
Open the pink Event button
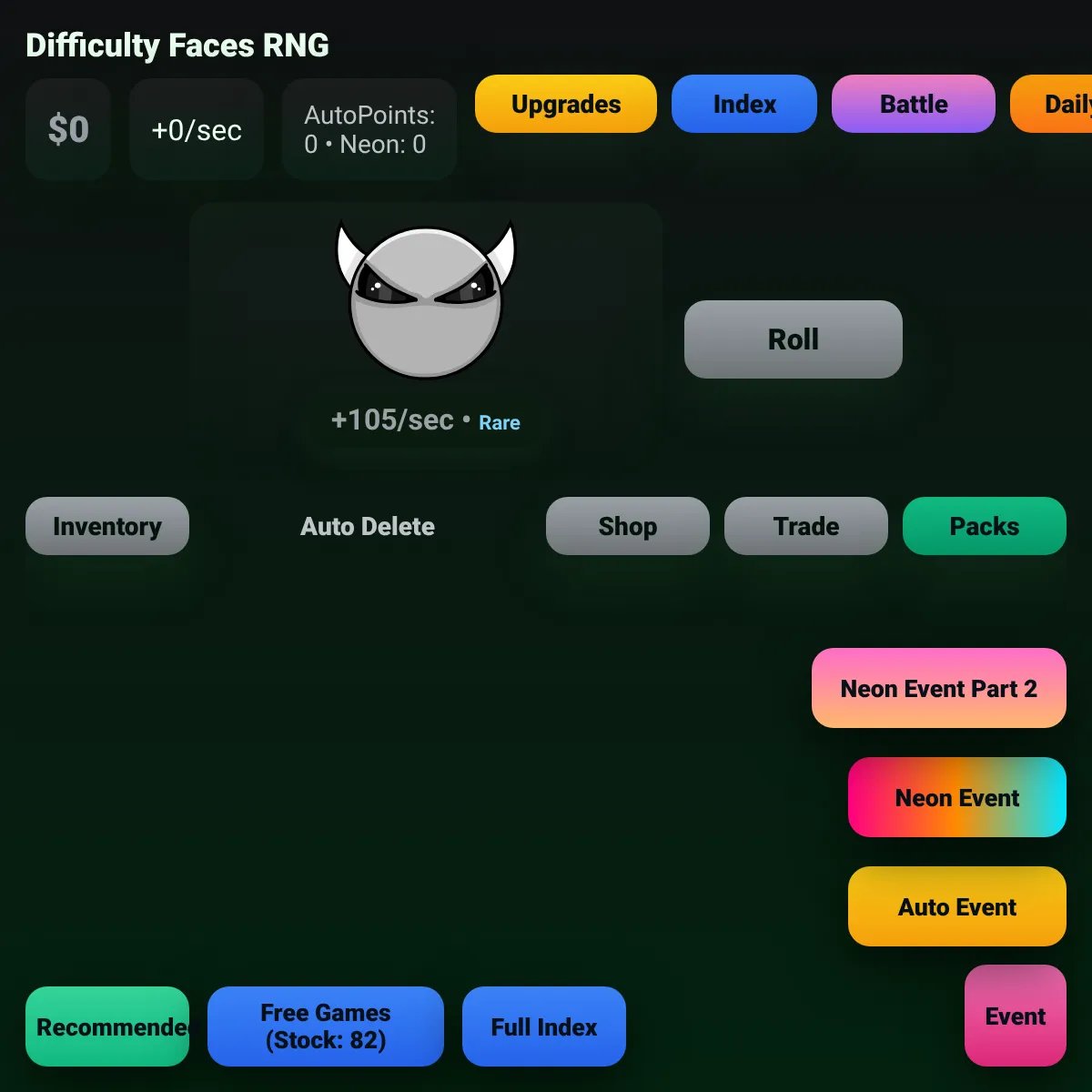coord(1016,1016)
